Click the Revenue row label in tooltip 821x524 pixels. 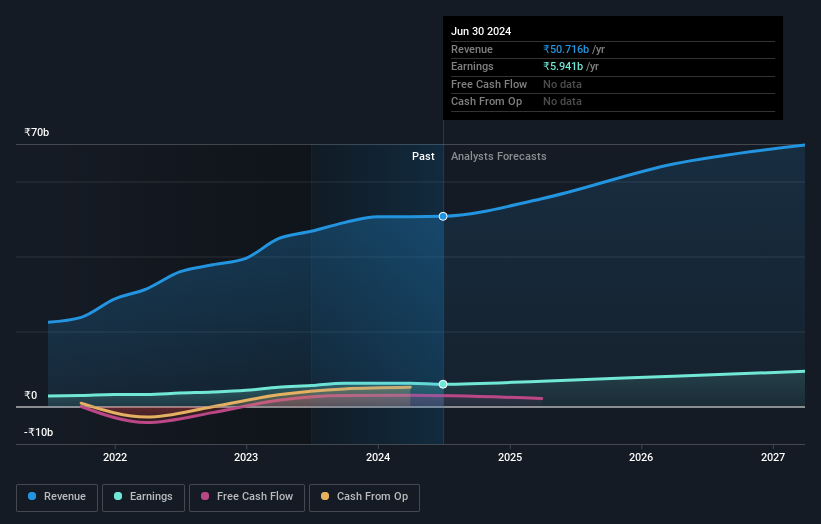[472, 49]
